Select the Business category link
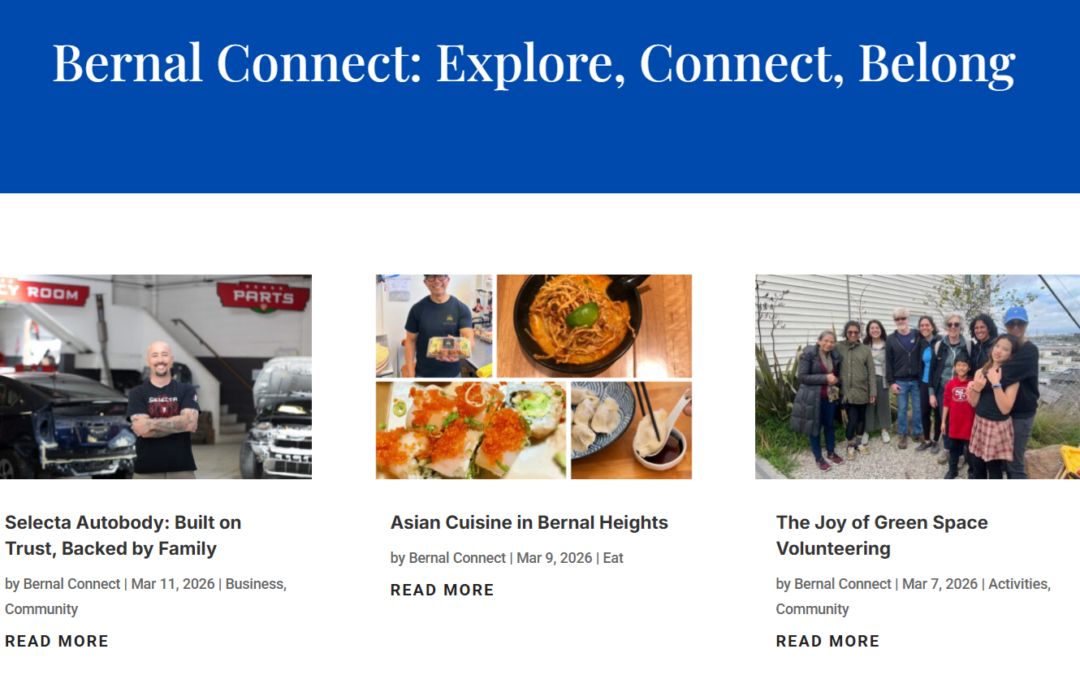 254,584
